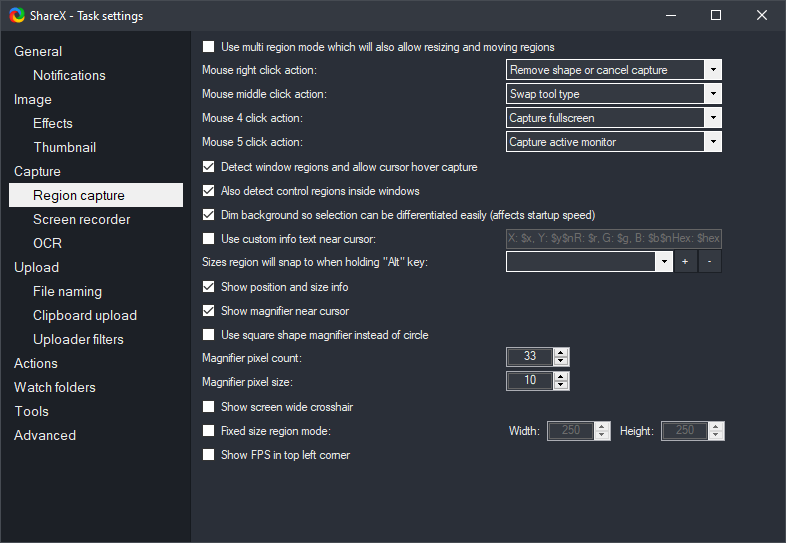The height and width of the screenshot is (543, 786).
Task: Open the Advanced settings section
Action: coord(45,435)
